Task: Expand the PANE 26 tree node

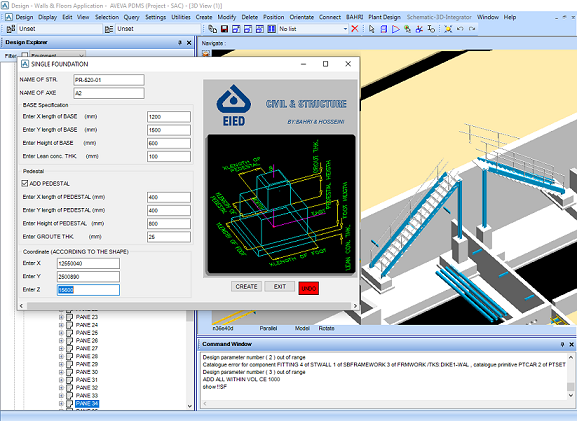Action: click(x=61, y=341)
